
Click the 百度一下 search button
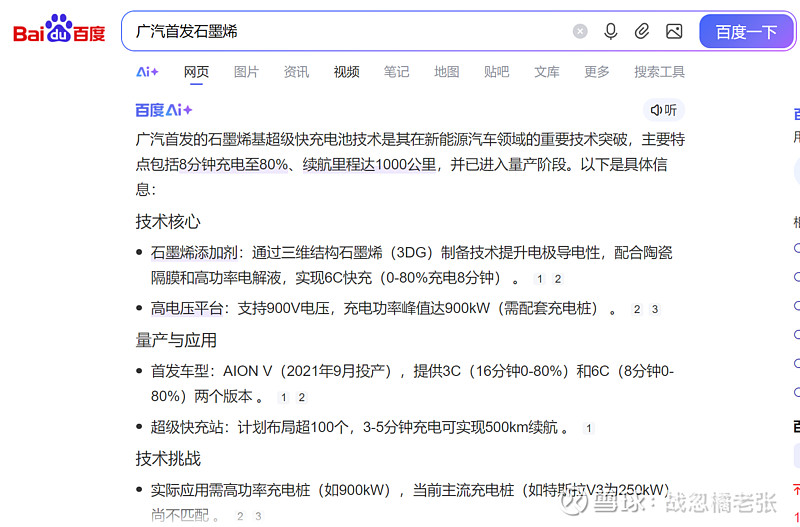746,32
